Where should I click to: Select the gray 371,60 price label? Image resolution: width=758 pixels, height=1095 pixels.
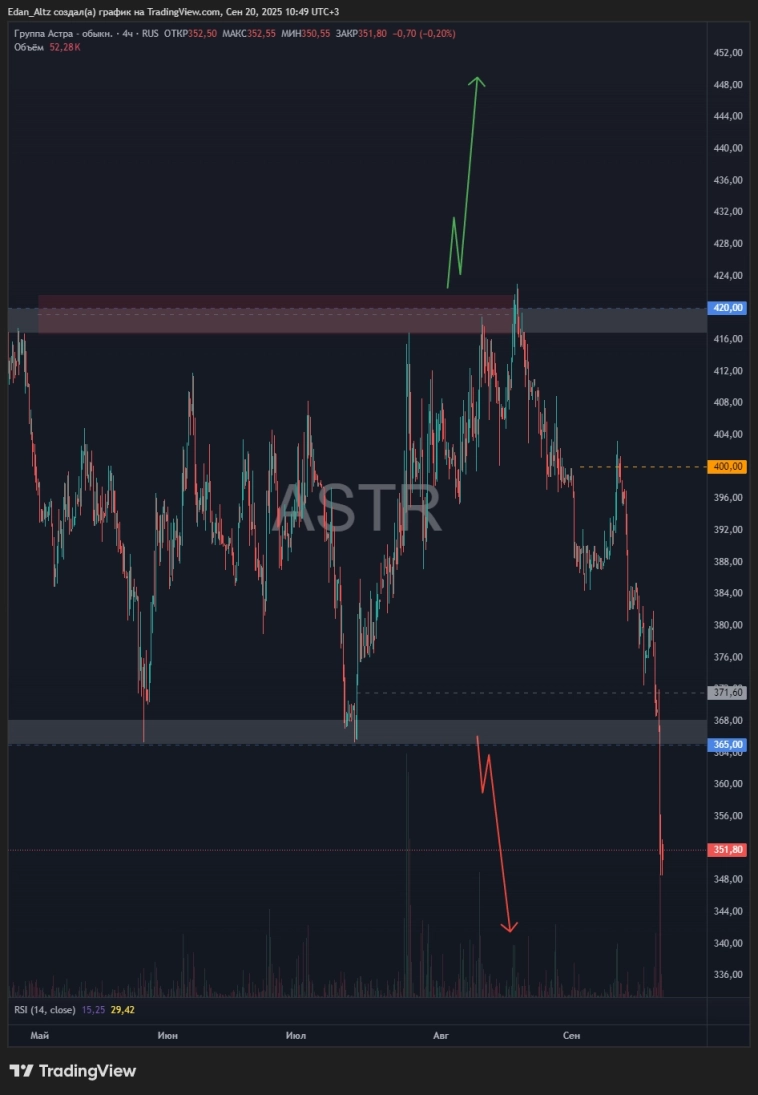pyautogui.click(x=727, y=692)
